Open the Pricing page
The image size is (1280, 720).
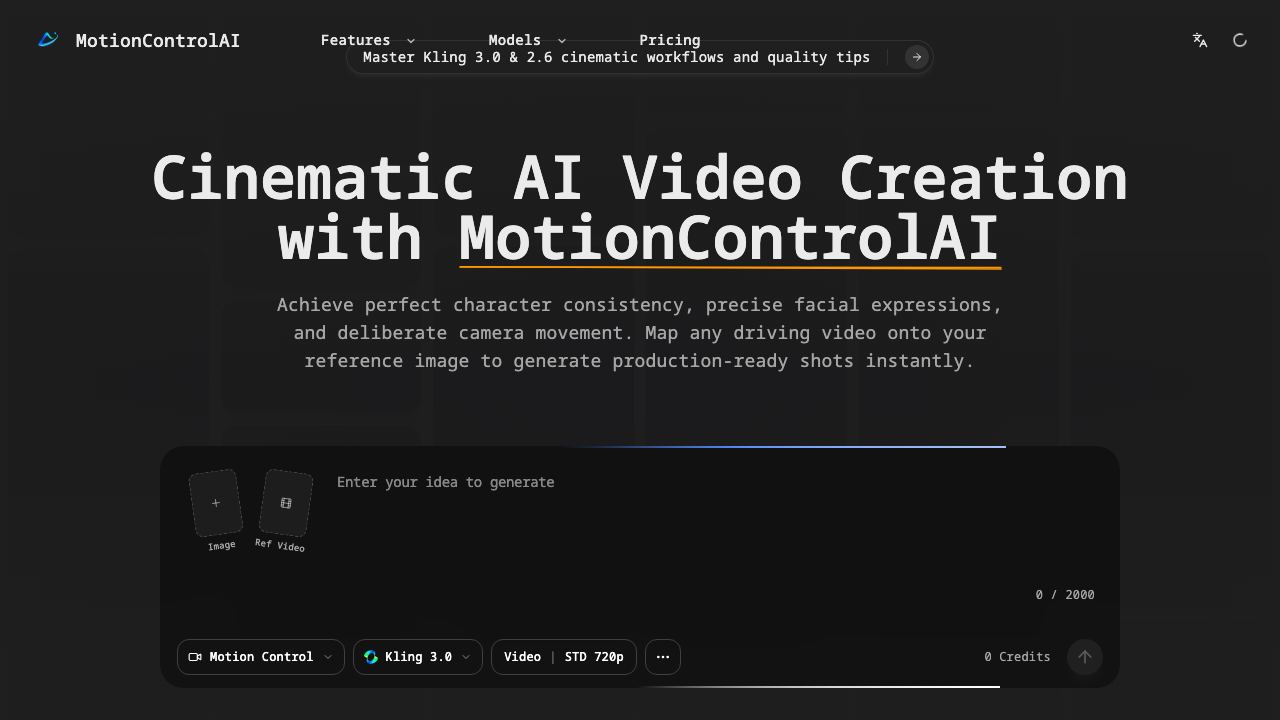click(x=669, y=40)
